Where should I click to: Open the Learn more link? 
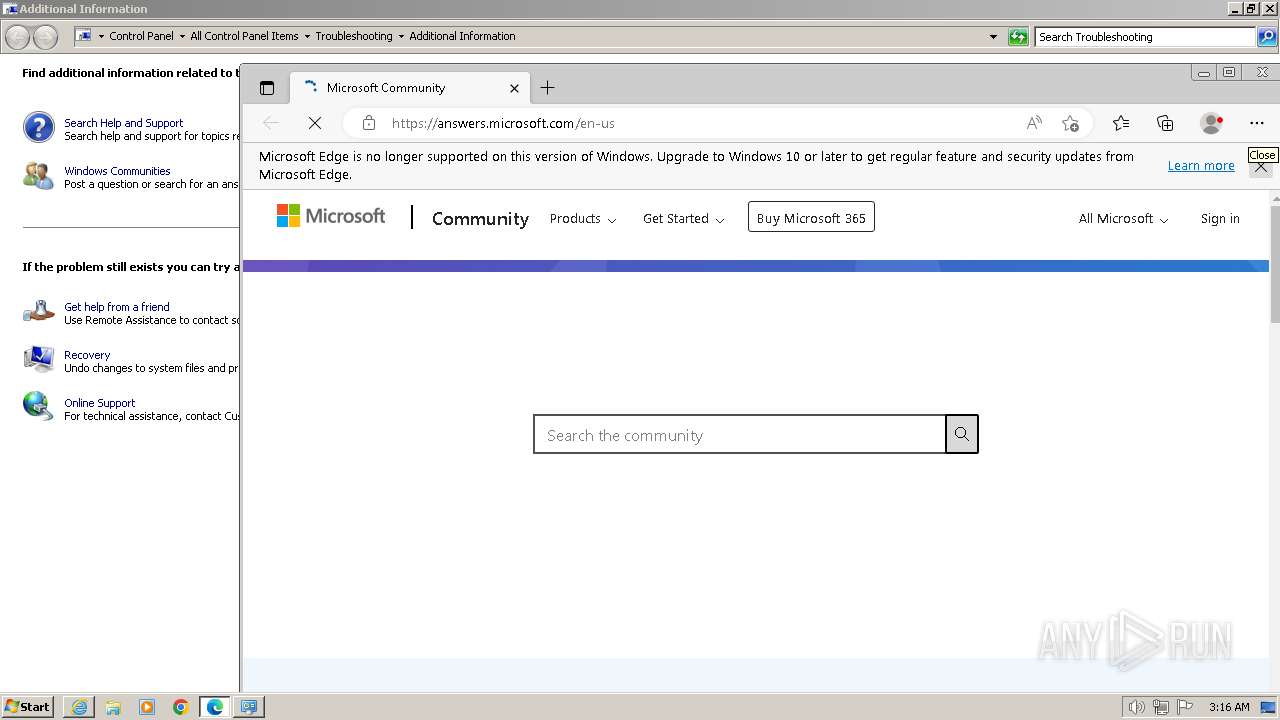click(x=1201, y=166)
